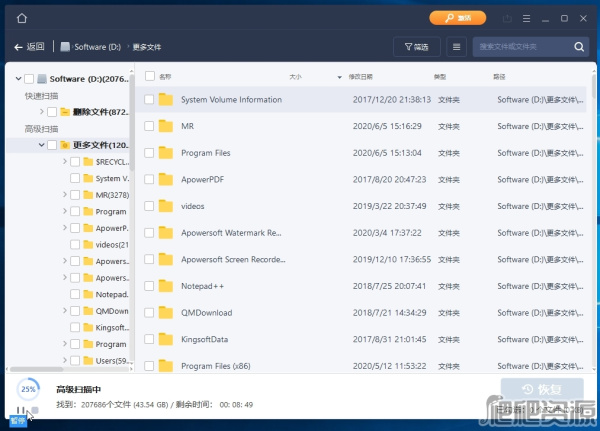The width and height of the screenshot is (600, 431).
Task: Sort by the 名称 column header
Action: pyautogui.click(x=166, y=76)
